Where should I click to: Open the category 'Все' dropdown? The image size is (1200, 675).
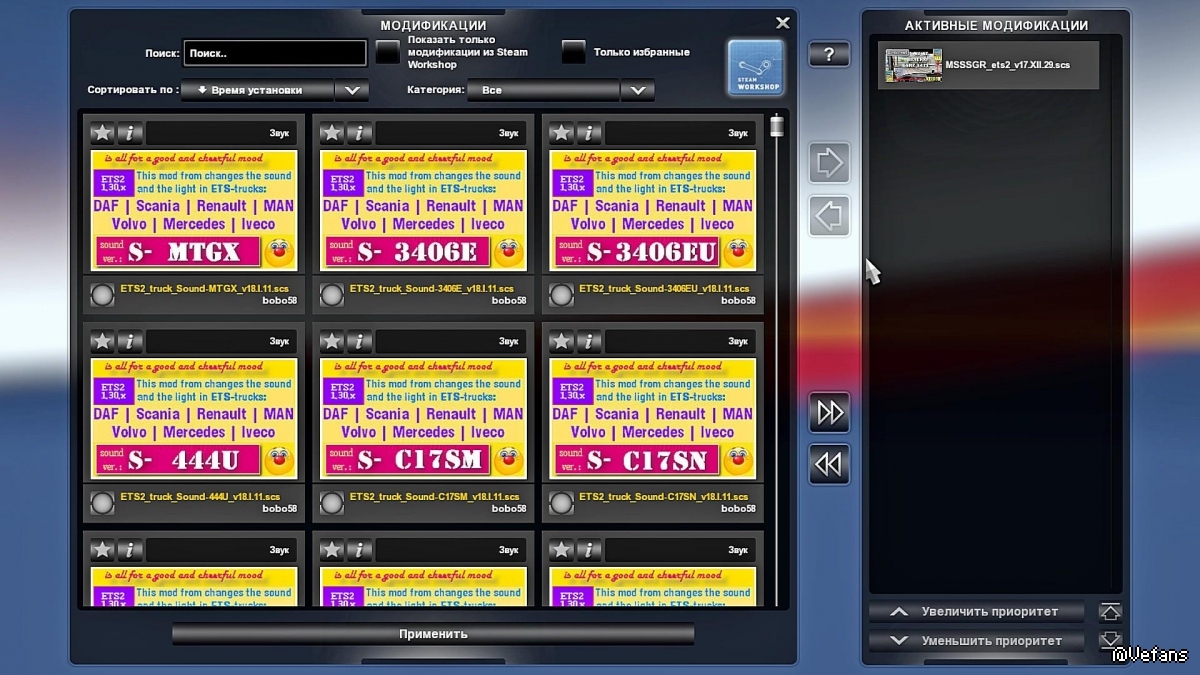point(545,90)
